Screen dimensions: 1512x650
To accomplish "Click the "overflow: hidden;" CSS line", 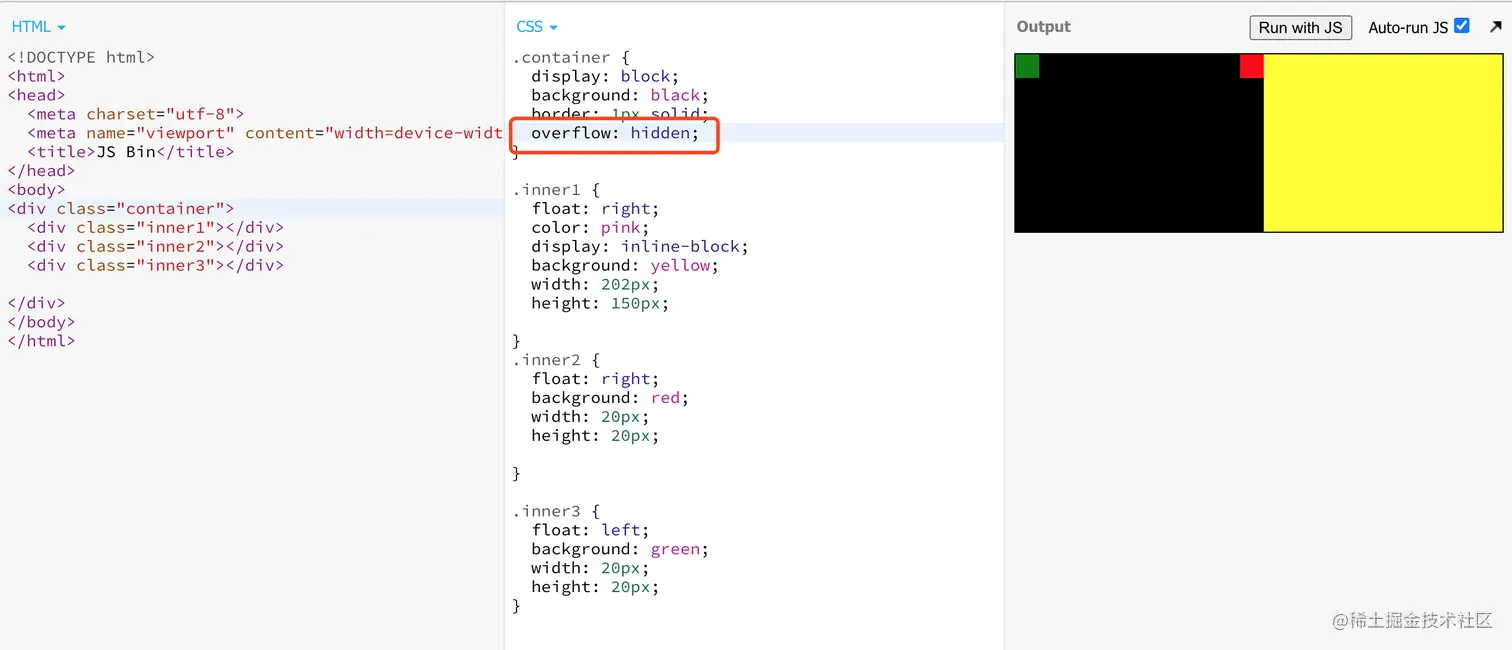I will coord(615,133).
